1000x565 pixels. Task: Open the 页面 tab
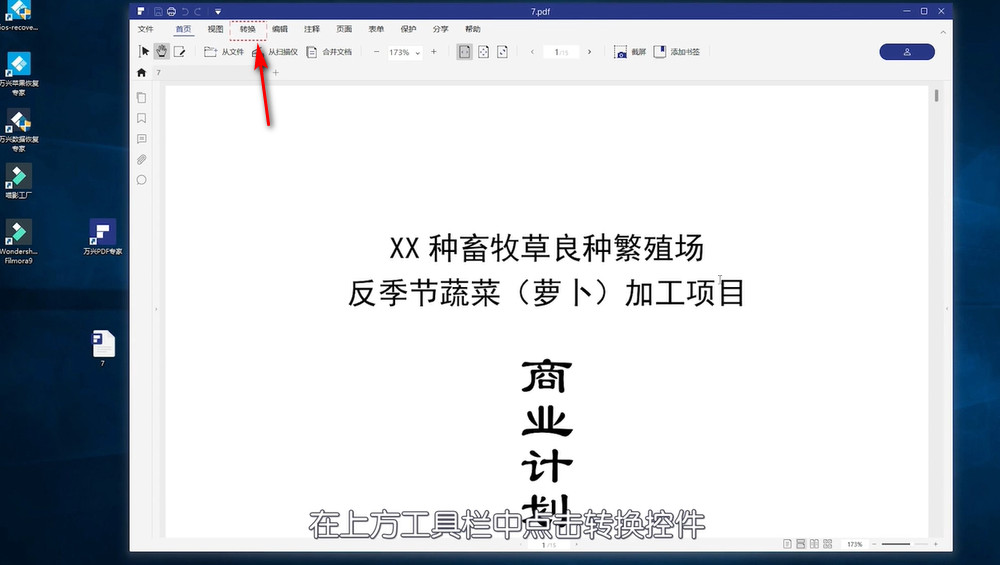tap(344, 29)
